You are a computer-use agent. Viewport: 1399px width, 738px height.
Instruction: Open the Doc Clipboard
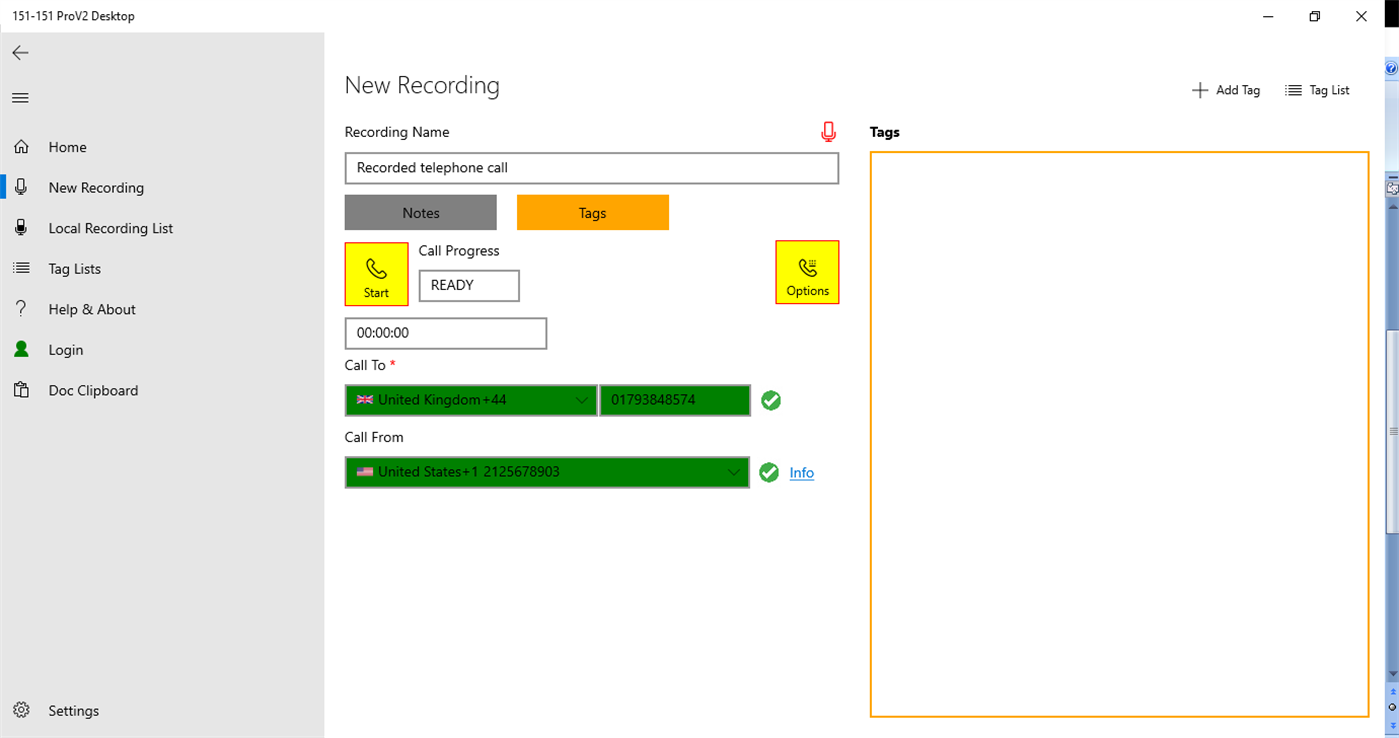[93, 390]
